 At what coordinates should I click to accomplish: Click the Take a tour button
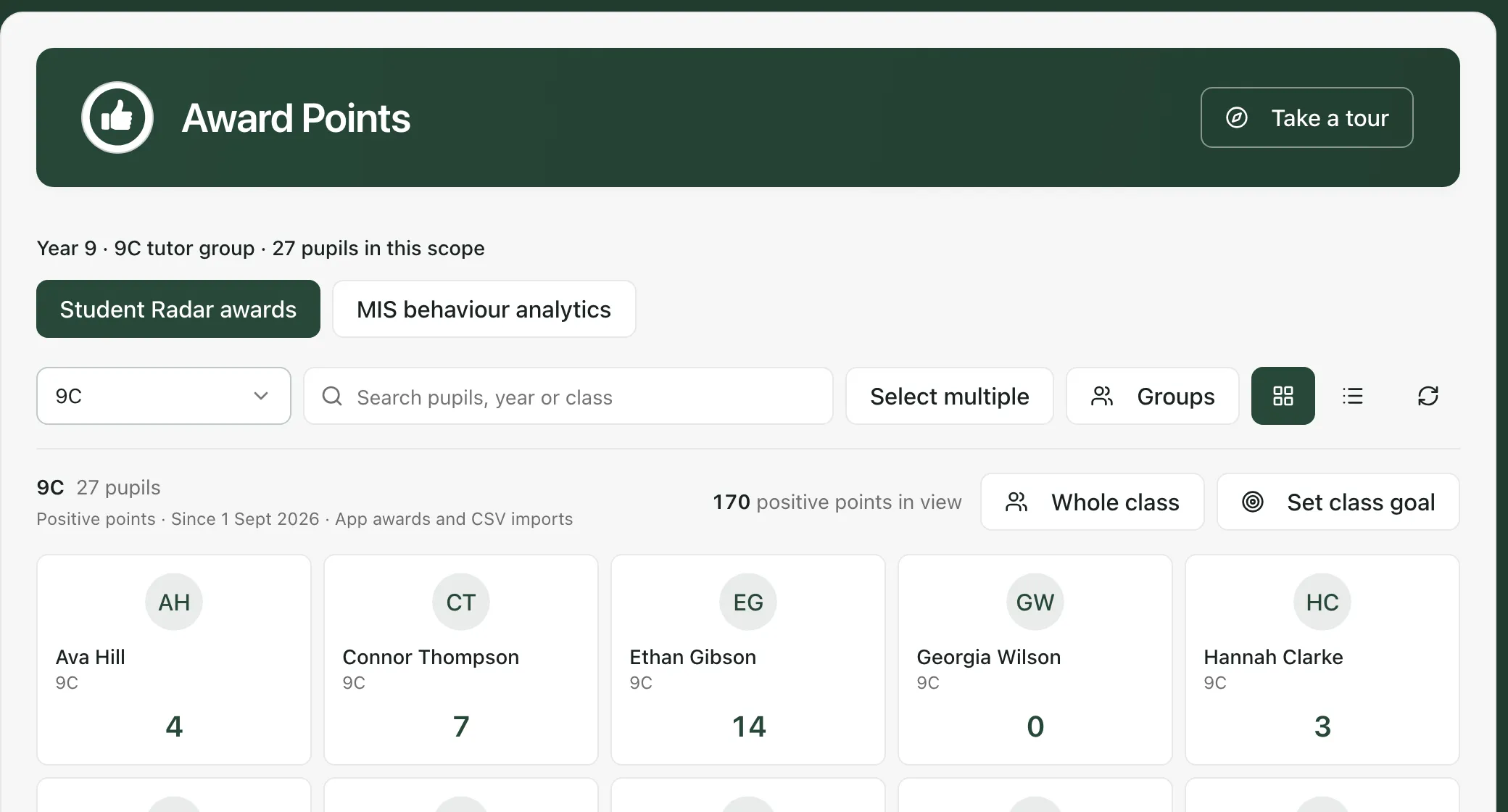pos(1307,117)
